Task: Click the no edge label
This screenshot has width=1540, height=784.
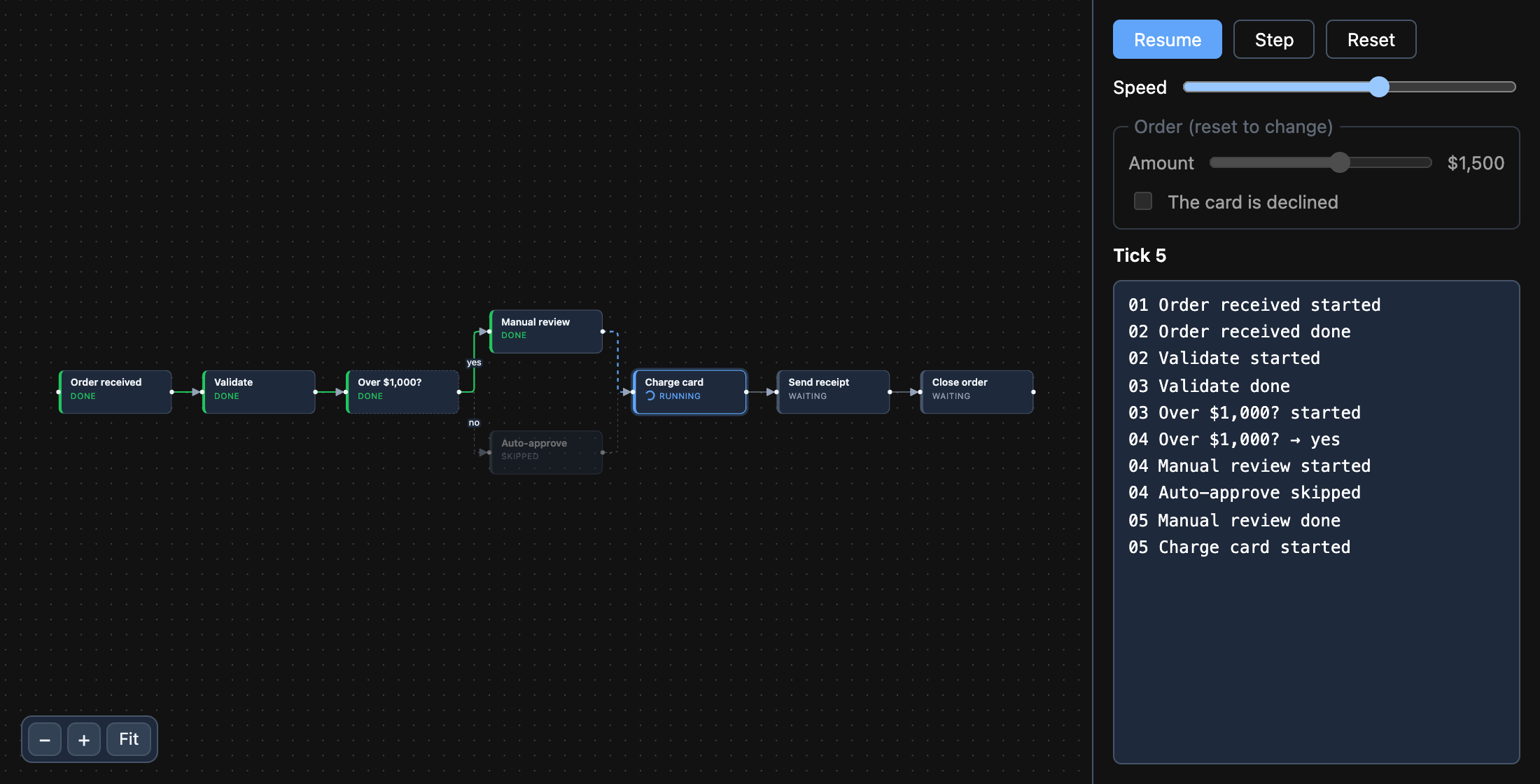Action: point(474,423)
